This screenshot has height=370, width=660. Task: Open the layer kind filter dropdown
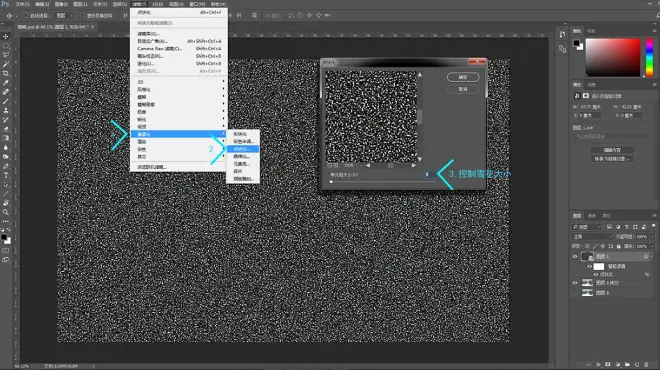coord(587,227)
